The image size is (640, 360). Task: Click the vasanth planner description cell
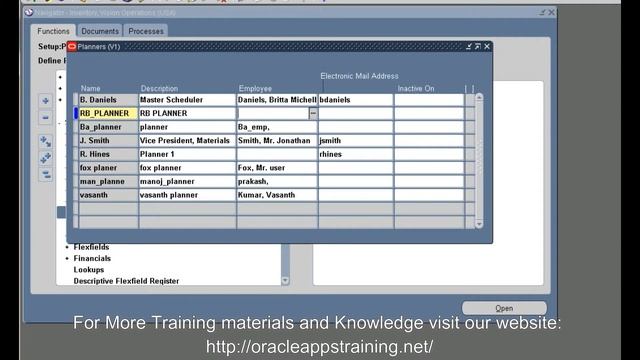pos(187,195)
